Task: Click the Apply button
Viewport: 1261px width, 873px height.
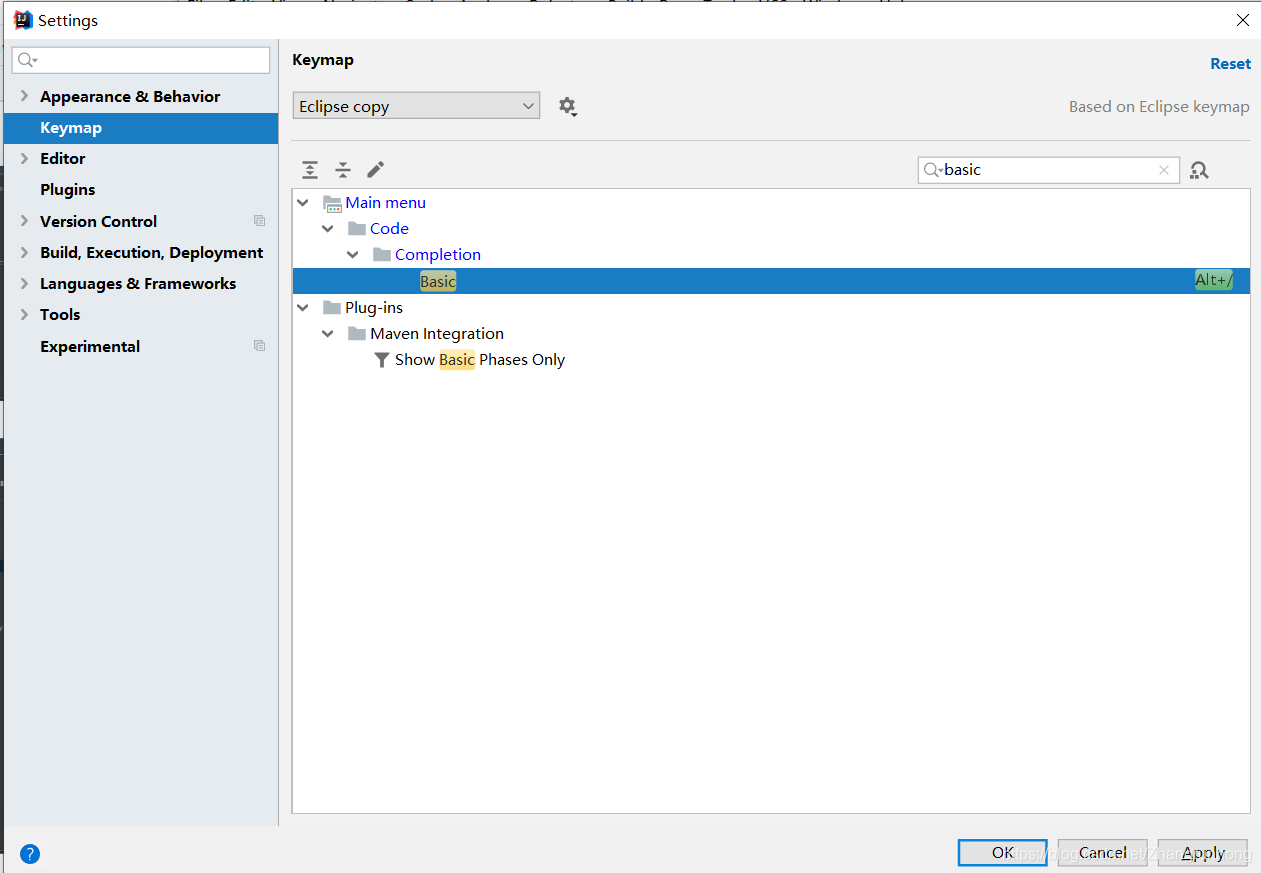Action: click(1203, 853)
